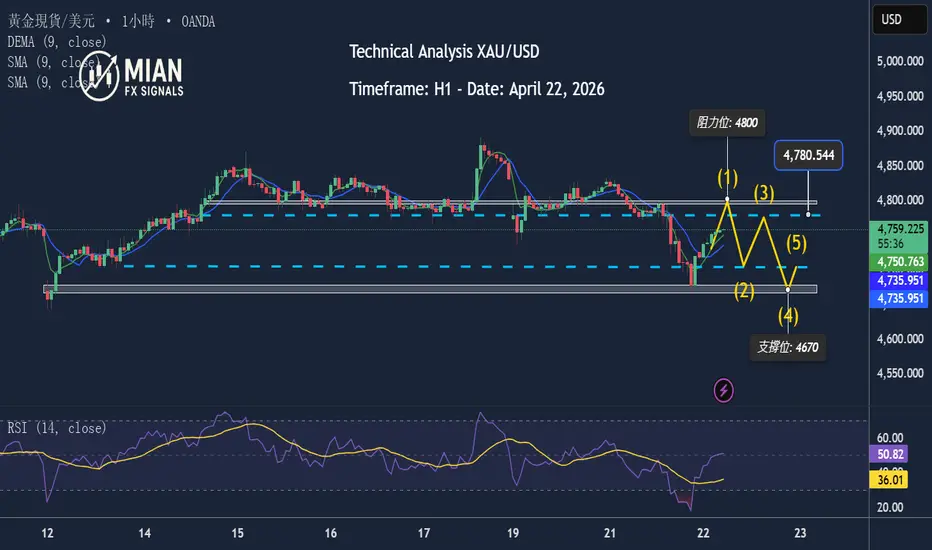Select wave label (4) below support zone
Image resolution: width=932 pixels, height=550 pixels.
click(788, 316)
